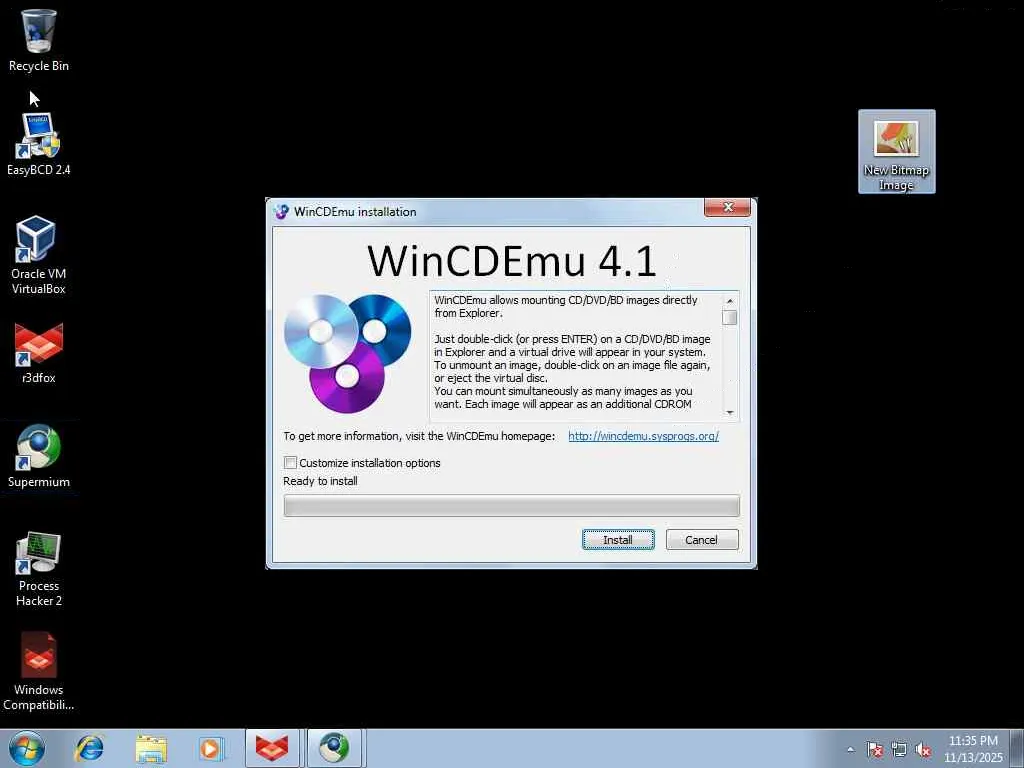Open the network tray icon
The image size is (1024, 768).
click(899, 750)
